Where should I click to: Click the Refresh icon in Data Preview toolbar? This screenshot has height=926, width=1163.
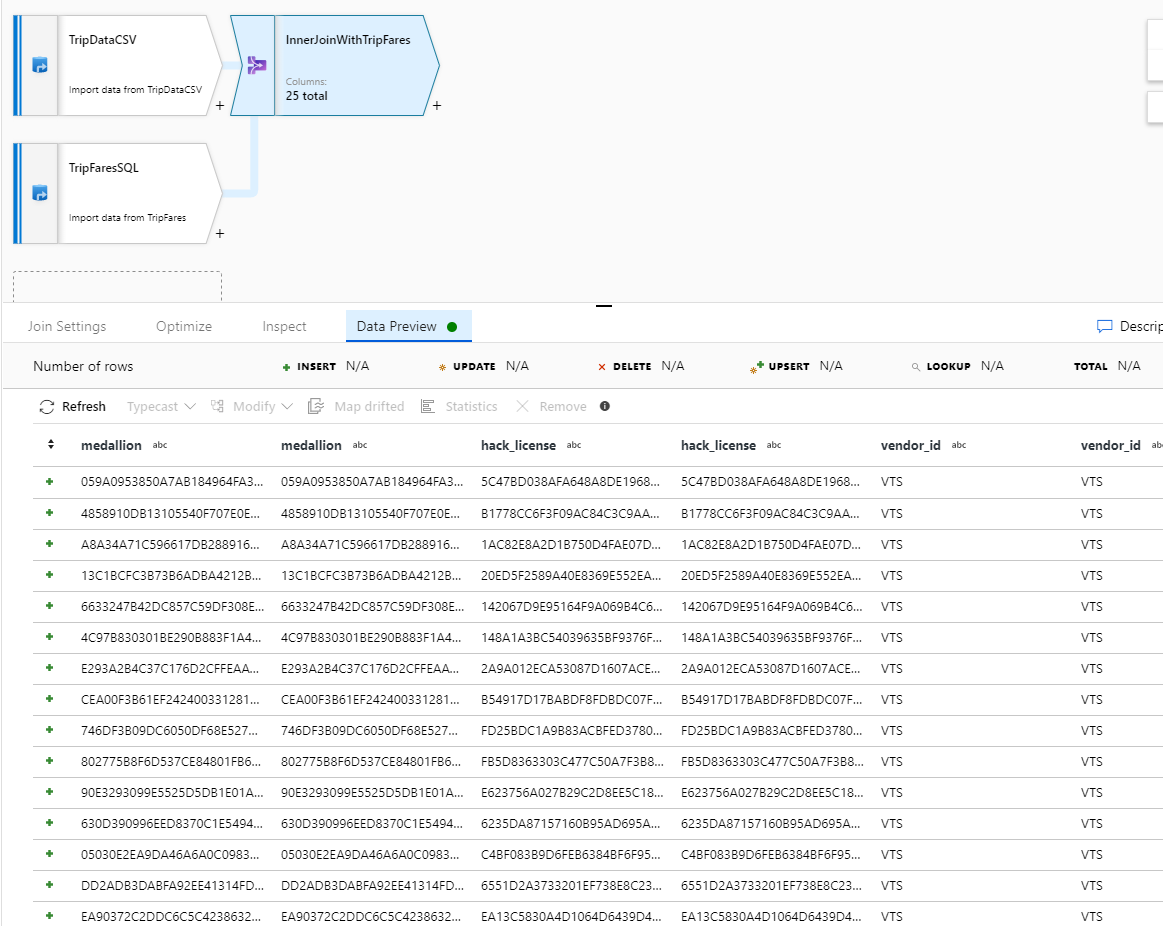pyautogui.click(x=46, y=406)
